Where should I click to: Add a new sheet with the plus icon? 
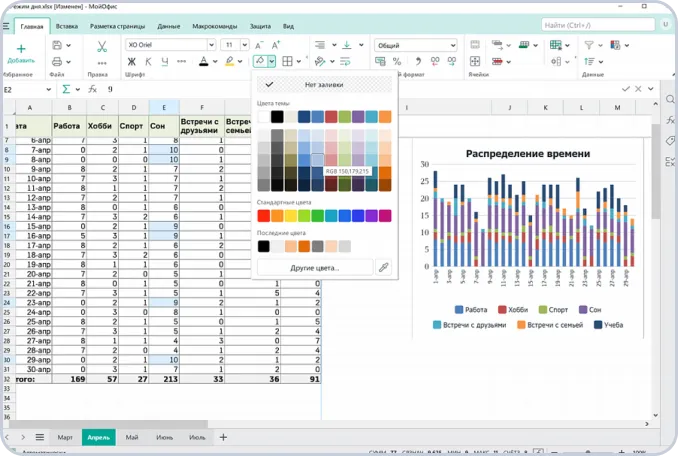coord(223,437)
